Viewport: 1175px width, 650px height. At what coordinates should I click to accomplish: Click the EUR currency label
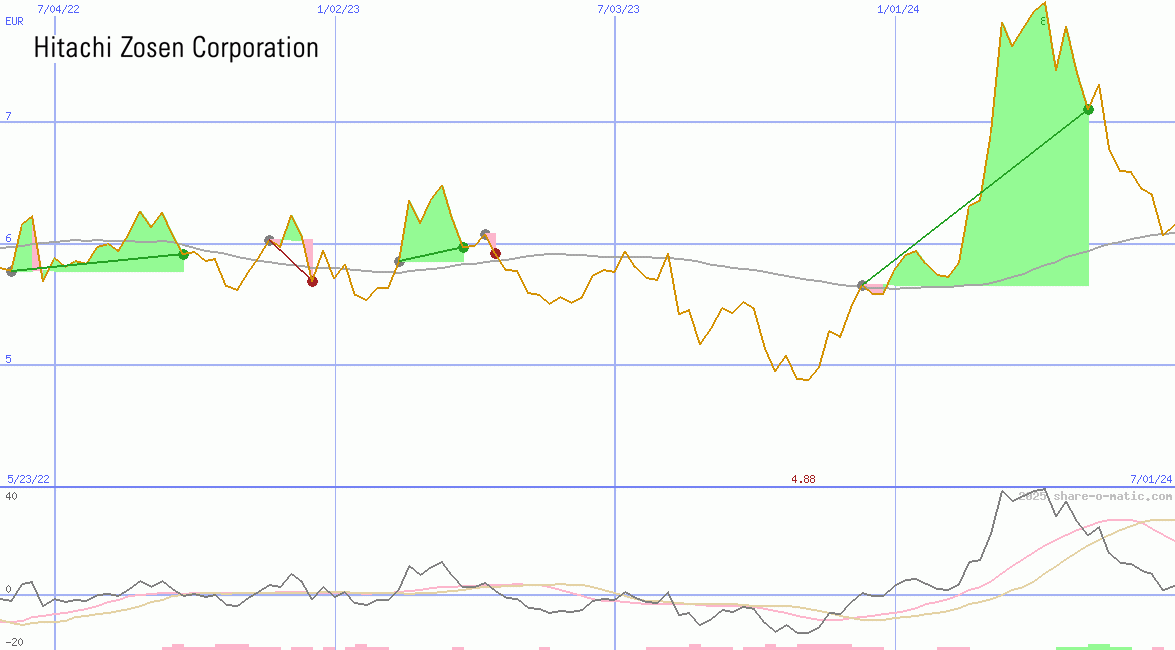[x=14, y=22]
